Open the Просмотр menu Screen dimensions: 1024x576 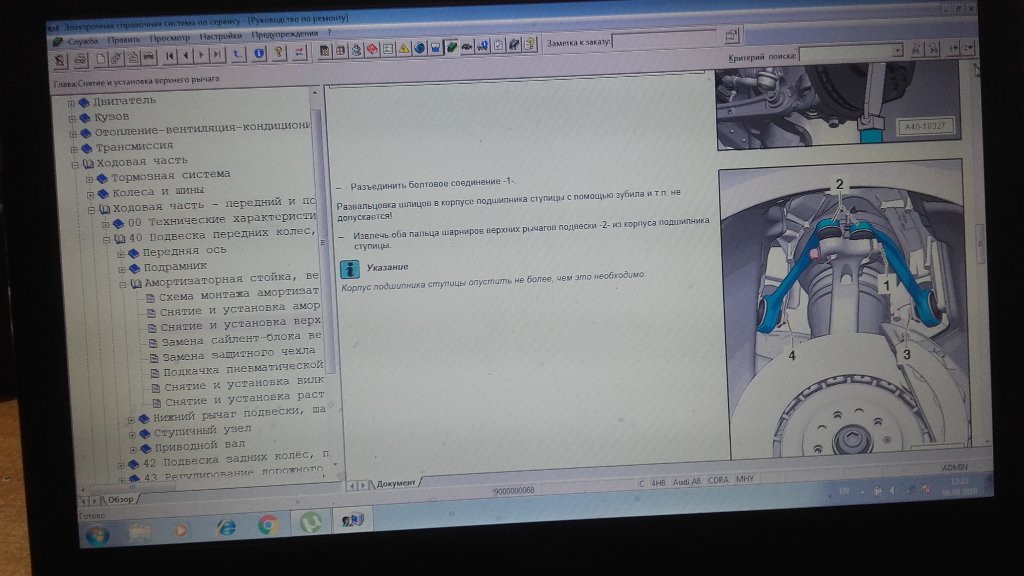click(x=169, y=38)
